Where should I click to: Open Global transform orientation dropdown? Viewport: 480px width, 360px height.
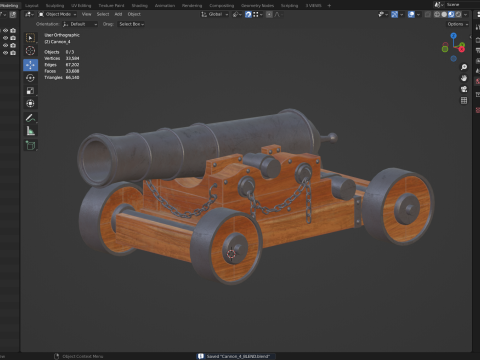tap(215, 14)
